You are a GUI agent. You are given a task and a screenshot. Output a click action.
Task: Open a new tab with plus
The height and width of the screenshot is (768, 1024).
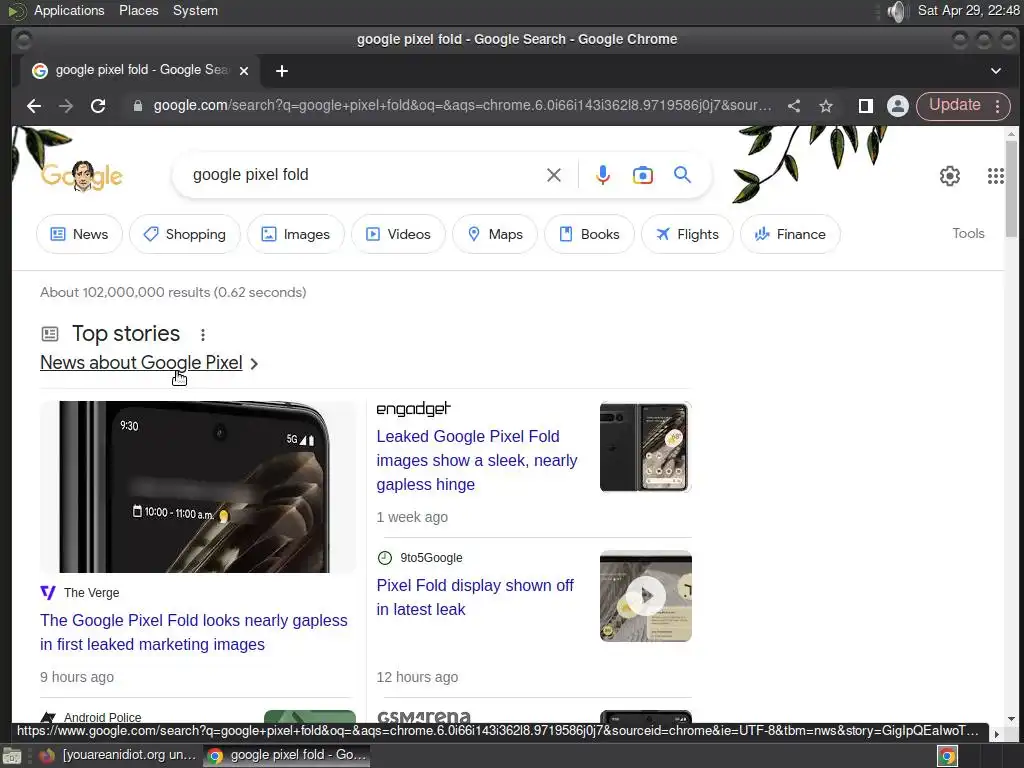[281, 71]
